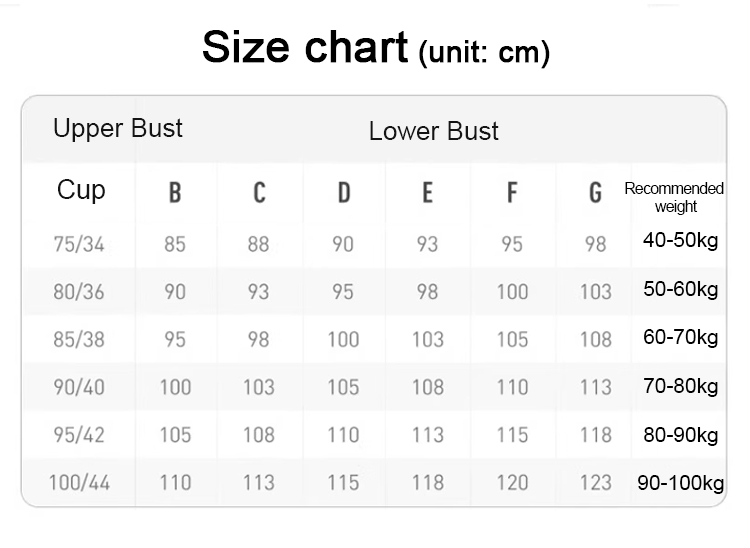Select the 100/44 size row label
Image resolution: width=750 pixels, height=548 pixels.
79,483
